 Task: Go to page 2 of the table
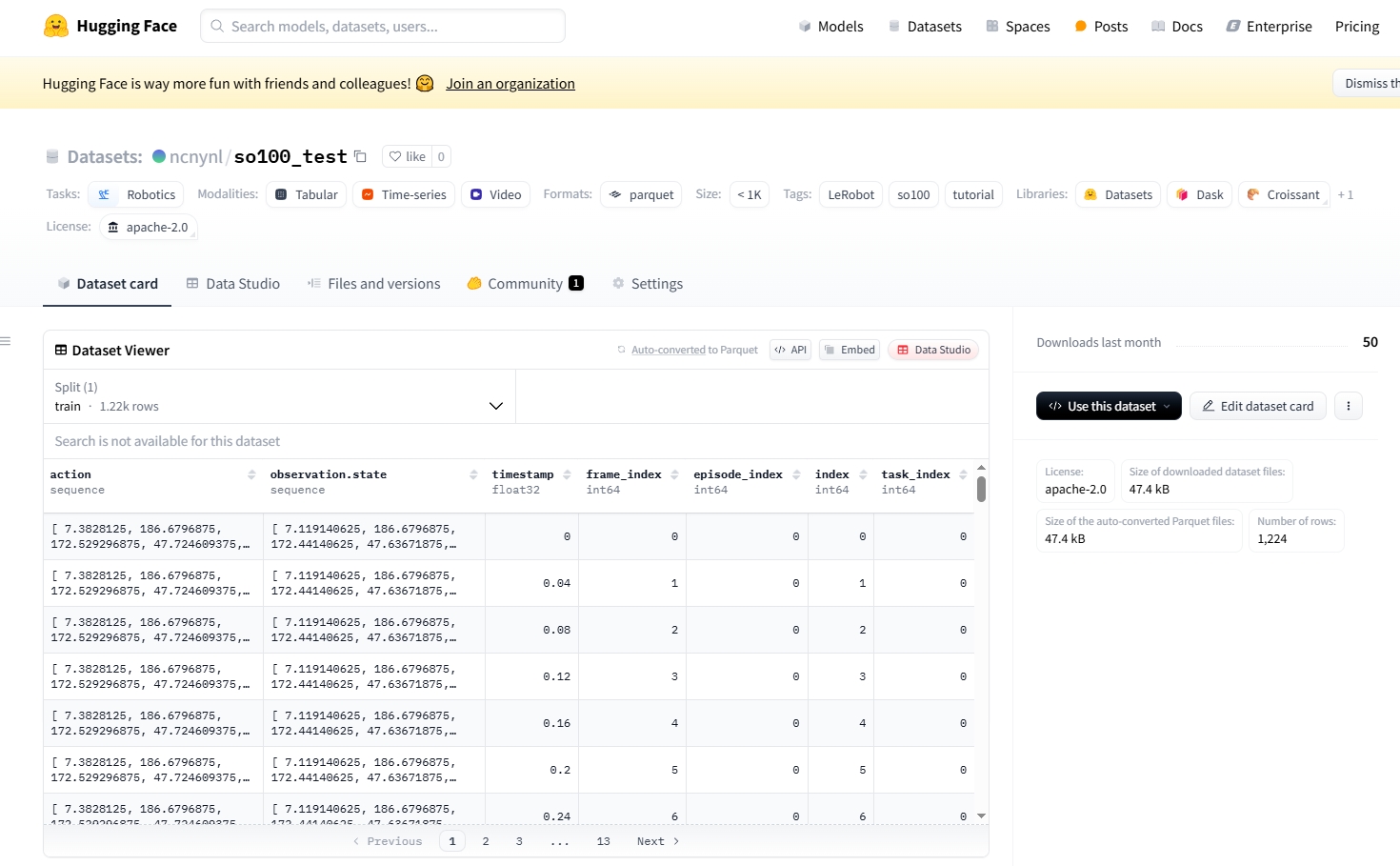click(486, 841)
